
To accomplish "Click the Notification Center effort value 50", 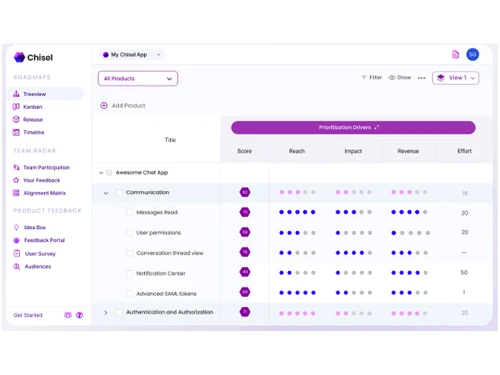I will tap(464, 273).
